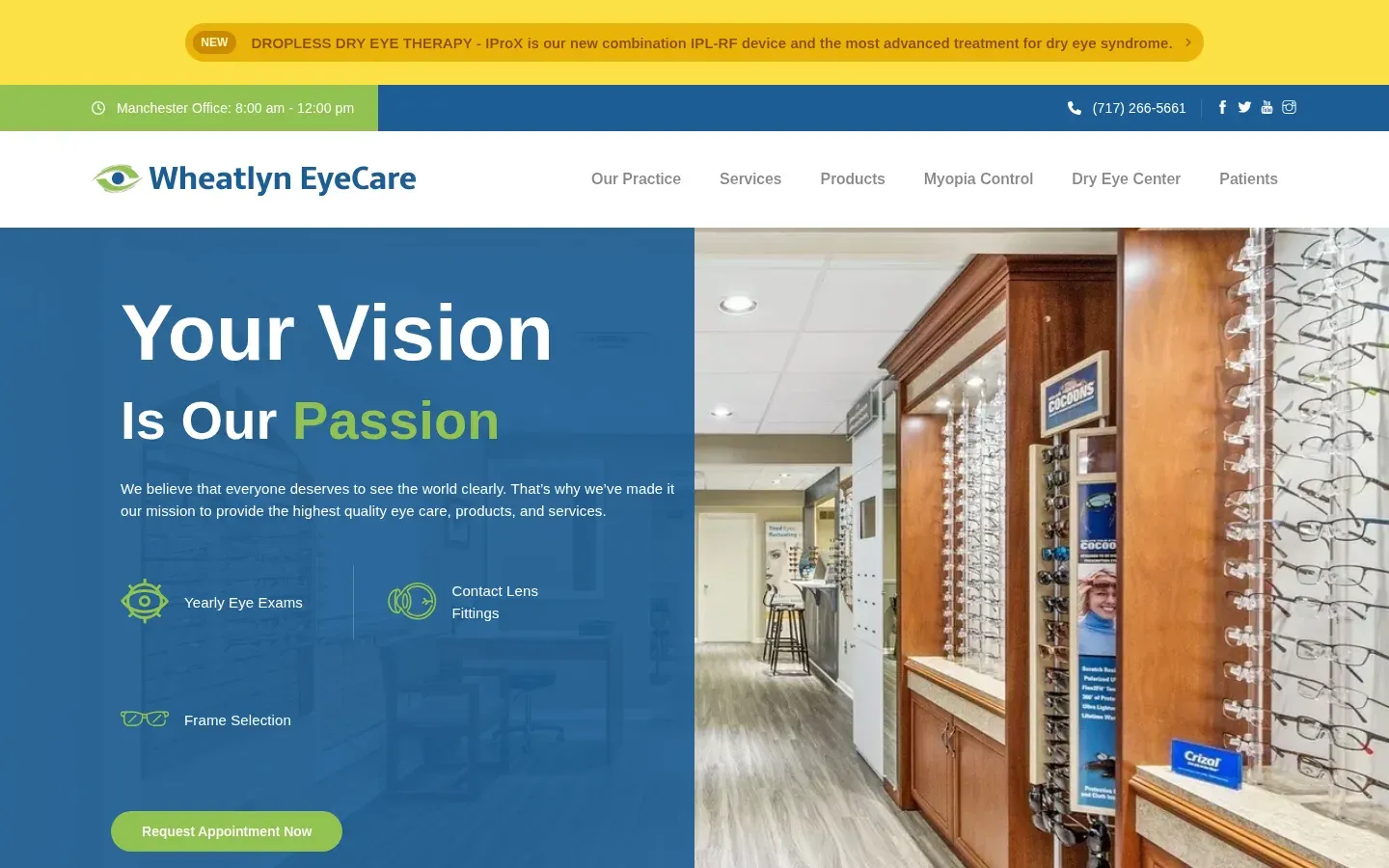
Task: Click the clock icon beside office hours
Action: pyautogui.click(x=98, y=108)
